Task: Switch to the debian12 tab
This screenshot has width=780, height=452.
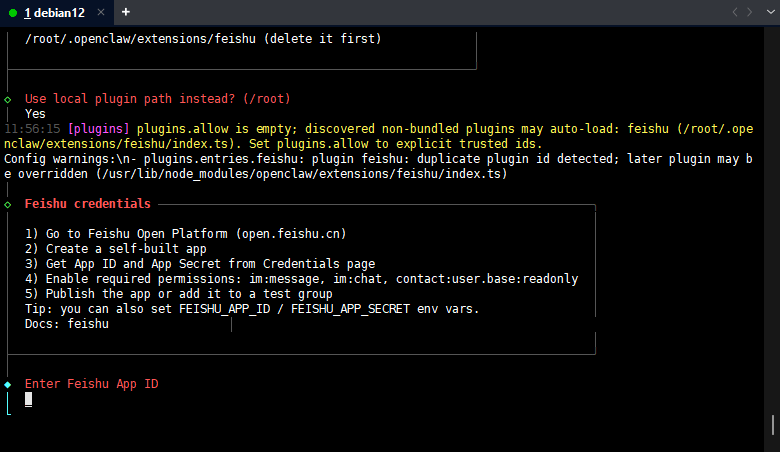Action: coord(55,12)
